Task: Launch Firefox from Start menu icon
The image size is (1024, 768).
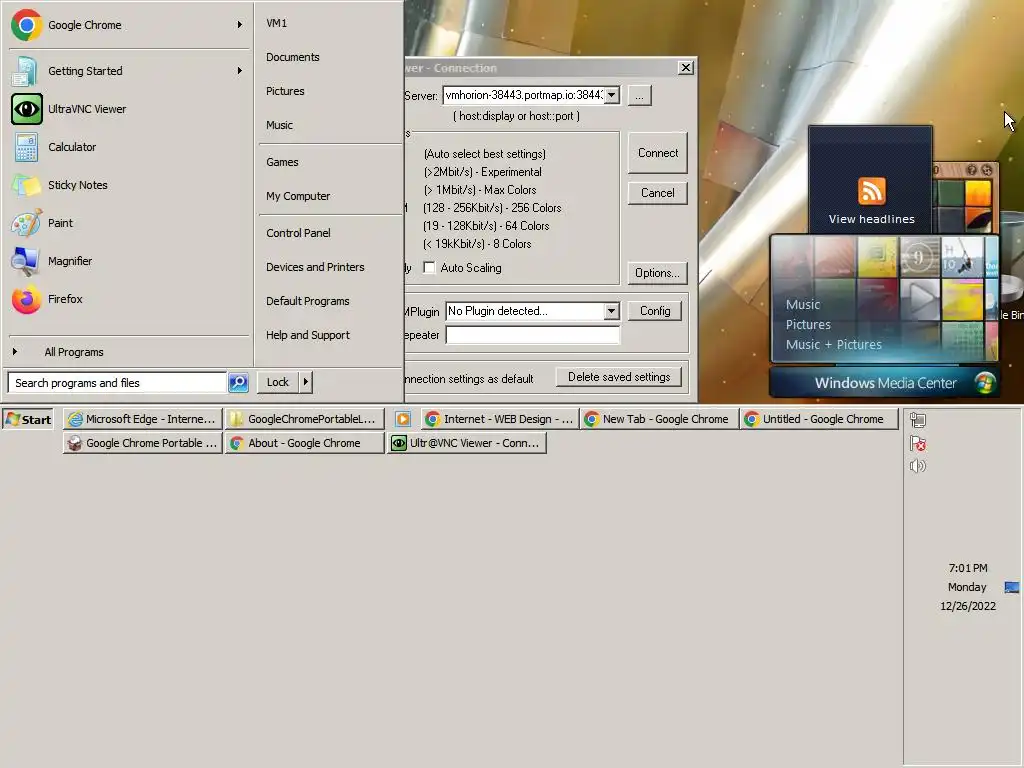Action: 26,299
